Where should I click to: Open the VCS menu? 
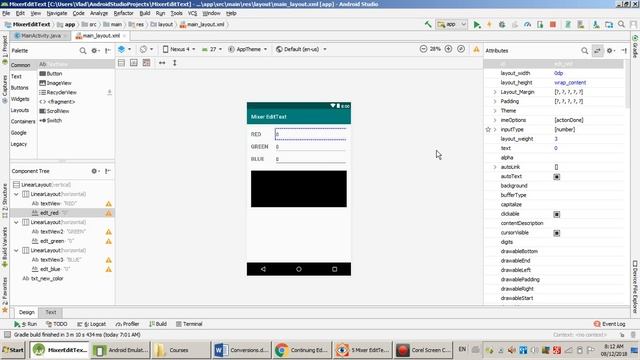[192, 13]
